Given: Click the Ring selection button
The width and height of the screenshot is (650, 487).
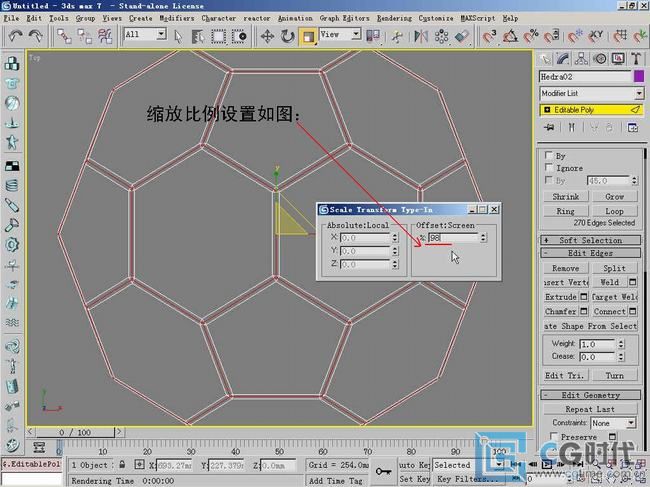Looking at the screenshot, I should 566,211.
